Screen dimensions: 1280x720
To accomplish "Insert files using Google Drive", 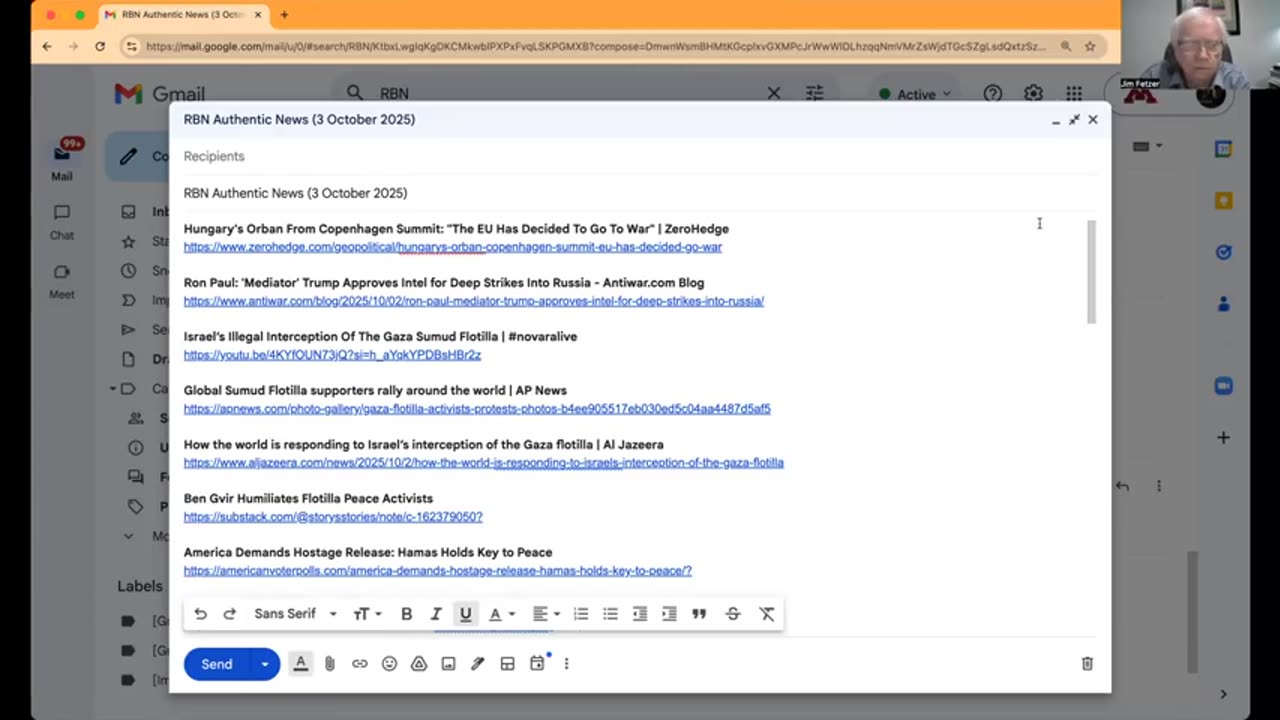I will click(x=419, y=664).
